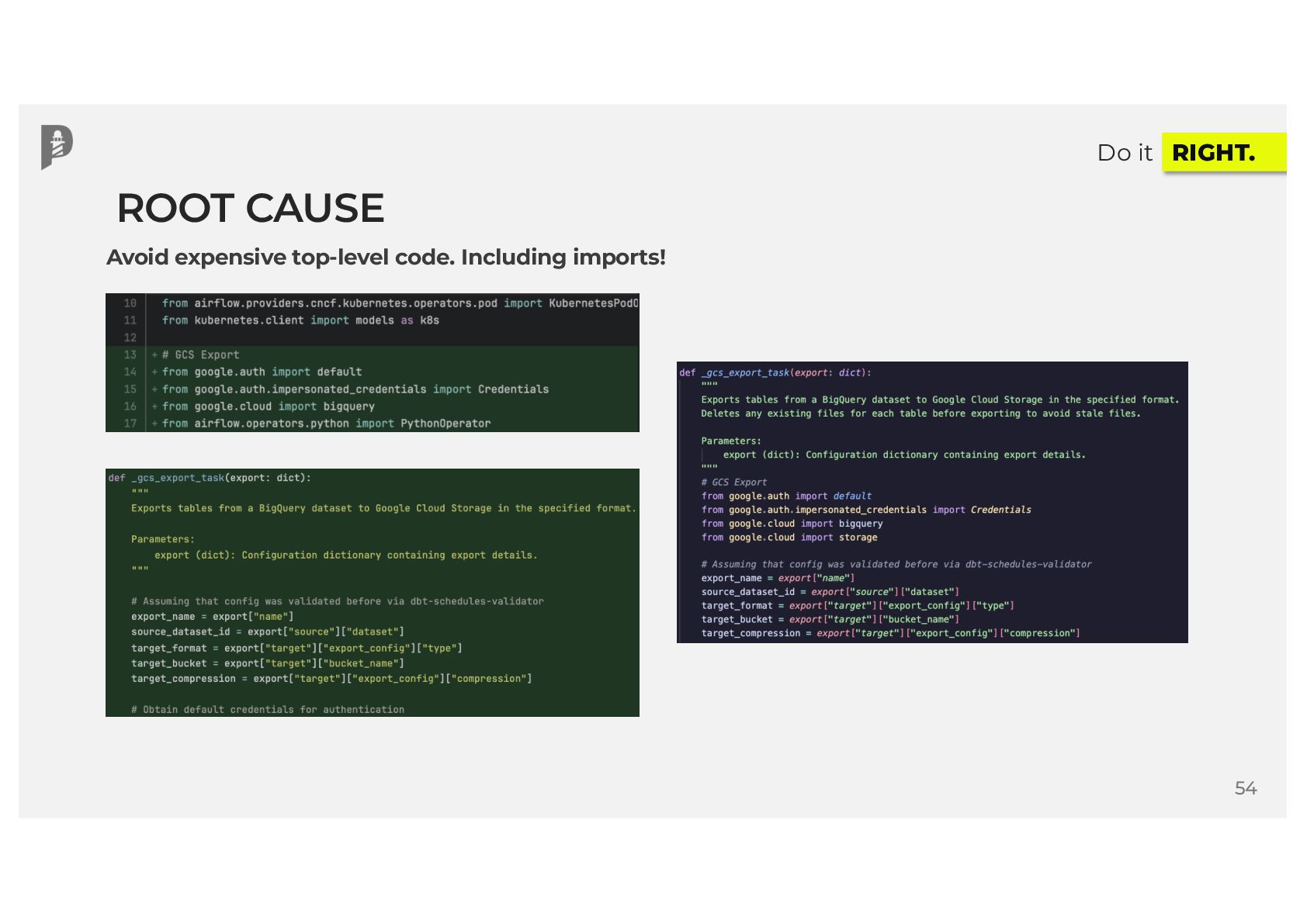
Task: Select the dark navy code screenshot
Action: (932, 502)
